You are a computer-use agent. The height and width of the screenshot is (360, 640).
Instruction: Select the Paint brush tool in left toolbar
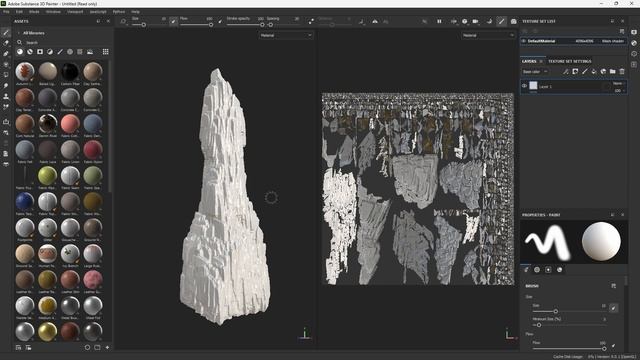pyautogui.click(x=6, y=32)
